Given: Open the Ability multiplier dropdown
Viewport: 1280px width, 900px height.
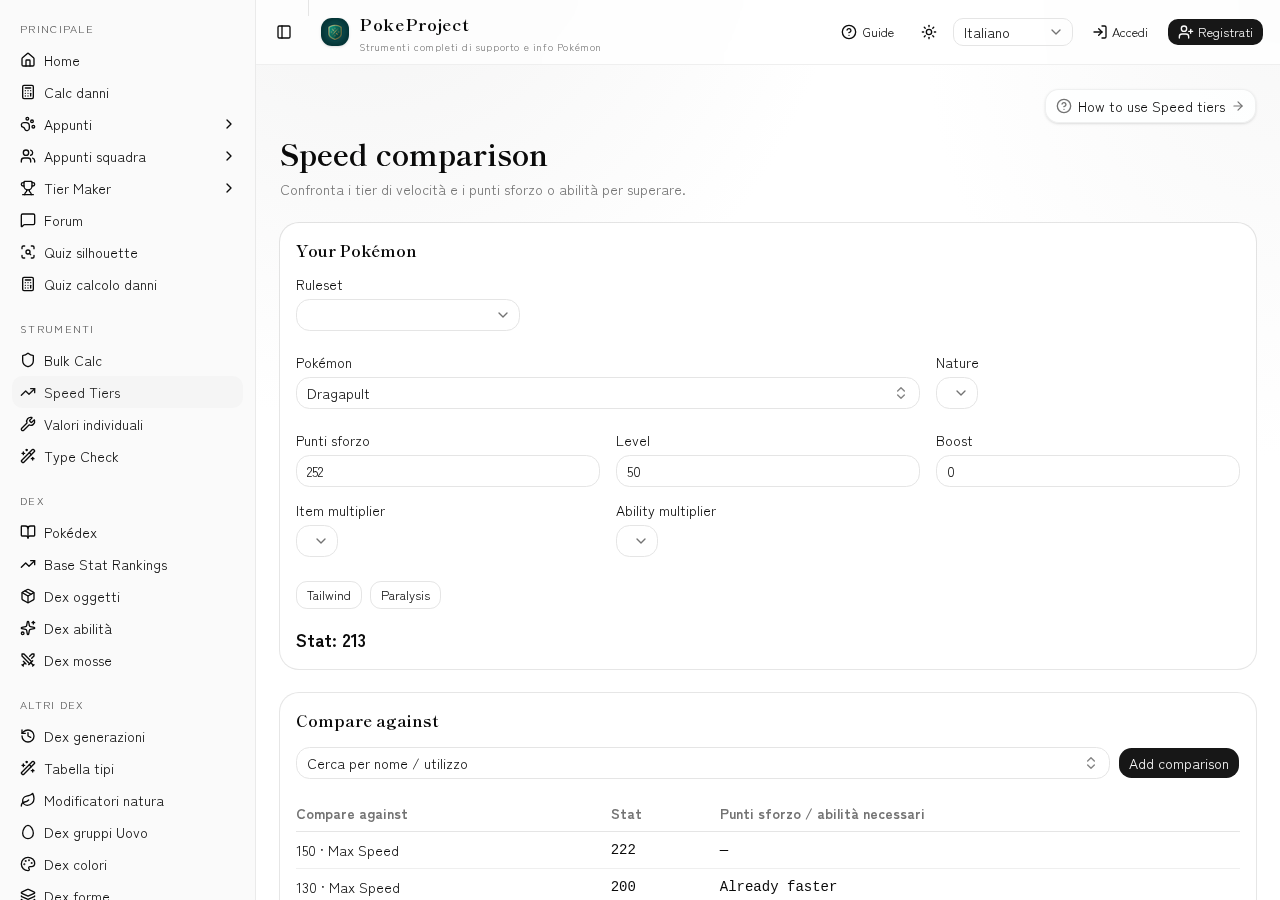Looking at the screenshot, I should (637, 541).
